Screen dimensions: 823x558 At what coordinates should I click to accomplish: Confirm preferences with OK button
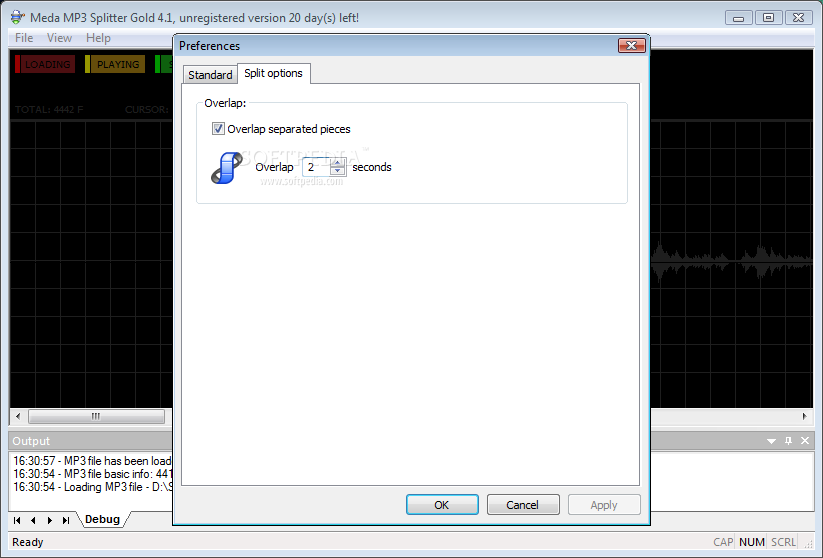442,504
